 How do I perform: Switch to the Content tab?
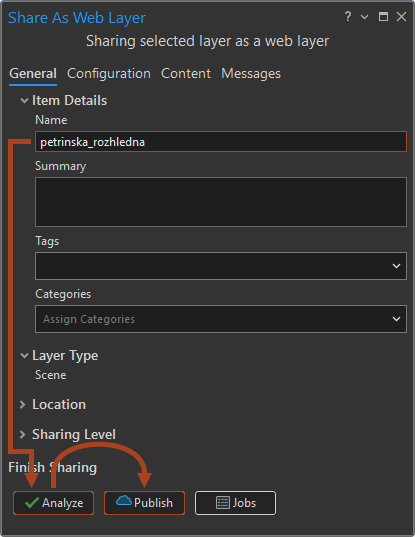point(186,74)
